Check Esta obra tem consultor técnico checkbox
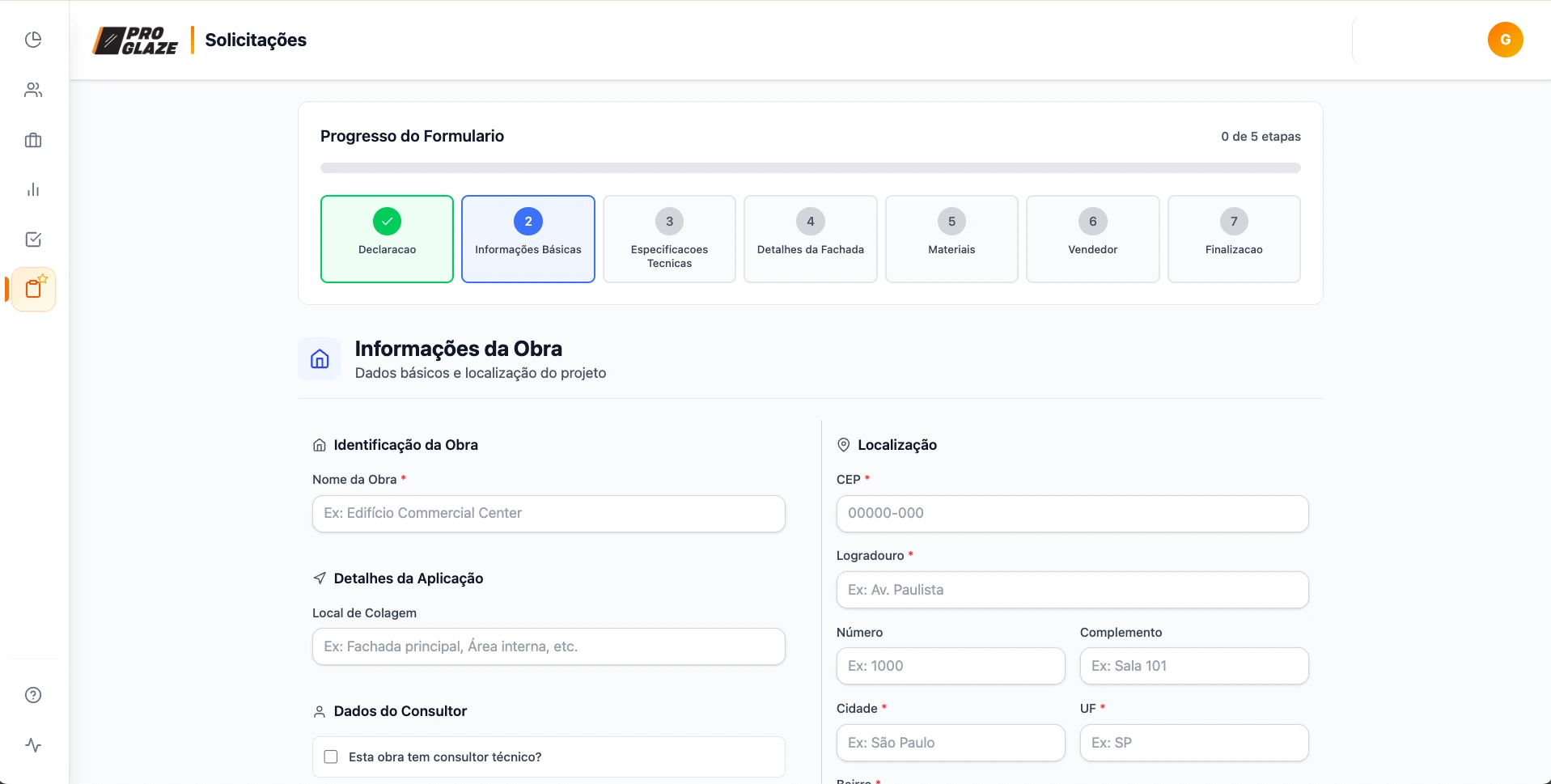1551x784 pixels. 331,757
